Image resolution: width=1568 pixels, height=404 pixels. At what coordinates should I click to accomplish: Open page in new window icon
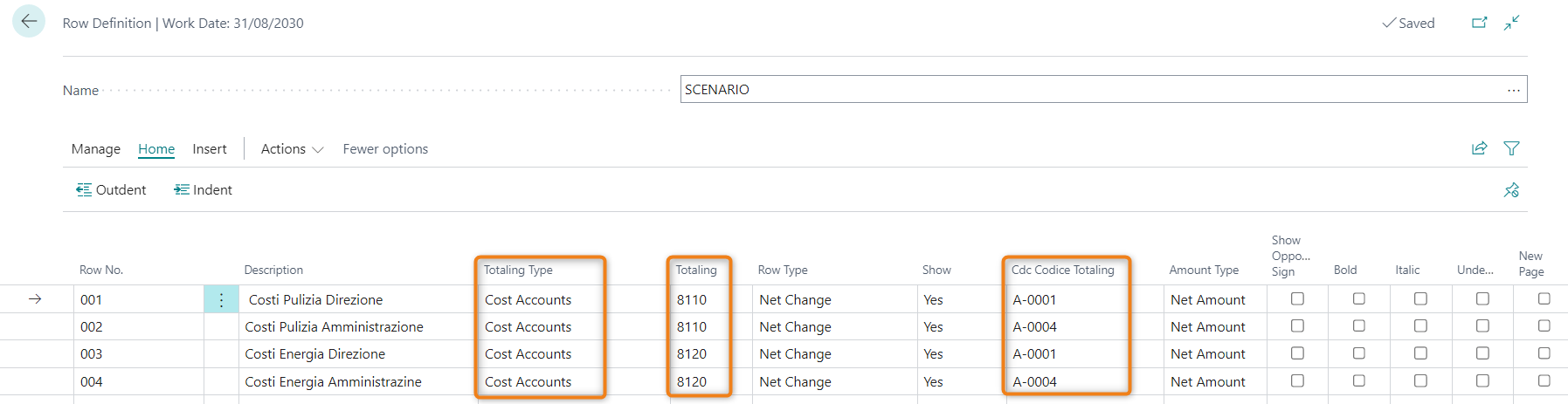(1479, 23)
